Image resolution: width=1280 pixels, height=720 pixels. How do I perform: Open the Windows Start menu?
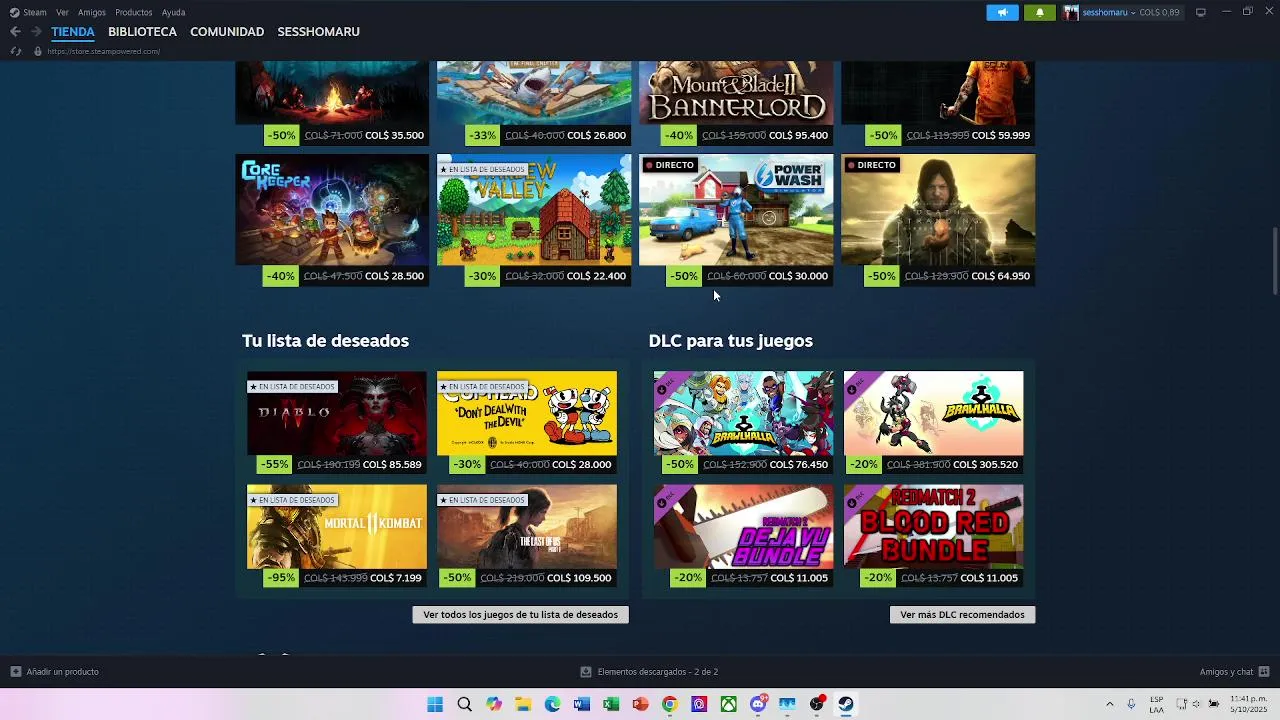tap(435, 704)
